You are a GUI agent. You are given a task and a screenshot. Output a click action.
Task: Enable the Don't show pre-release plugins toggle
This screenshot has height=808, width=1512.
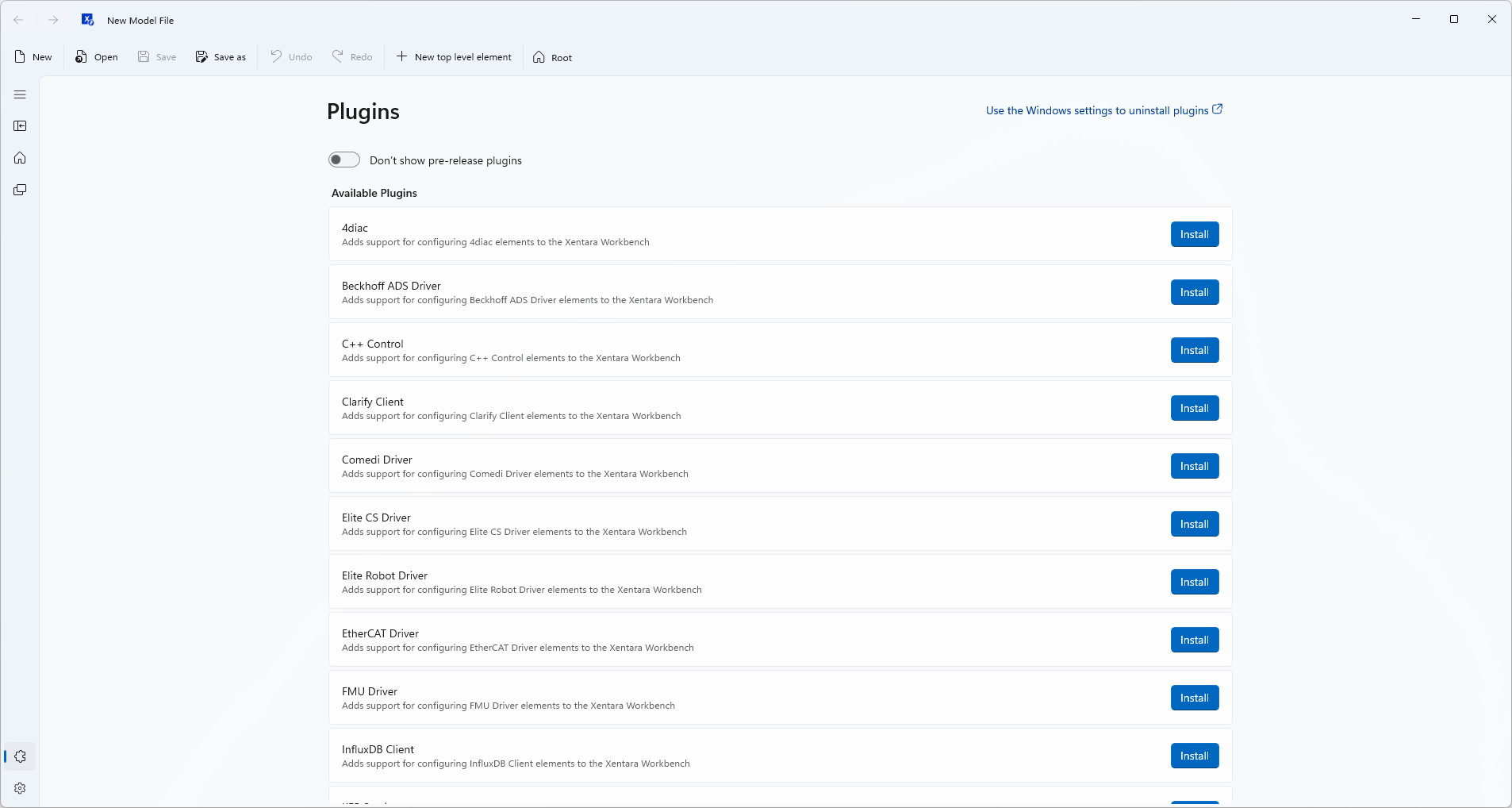(x=343, y=160)
